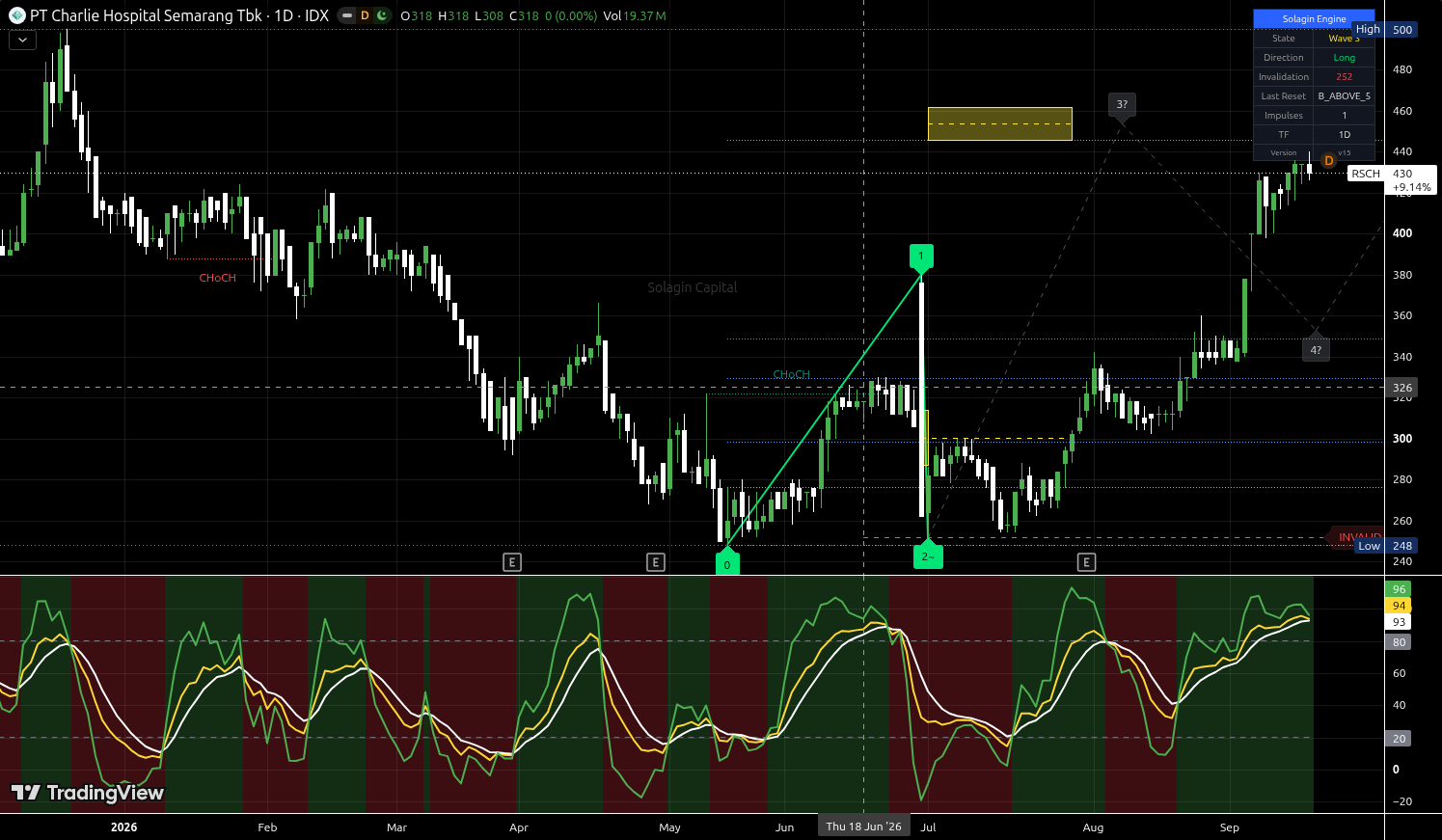Click the Impulses row label in the table

[1284, 116]
